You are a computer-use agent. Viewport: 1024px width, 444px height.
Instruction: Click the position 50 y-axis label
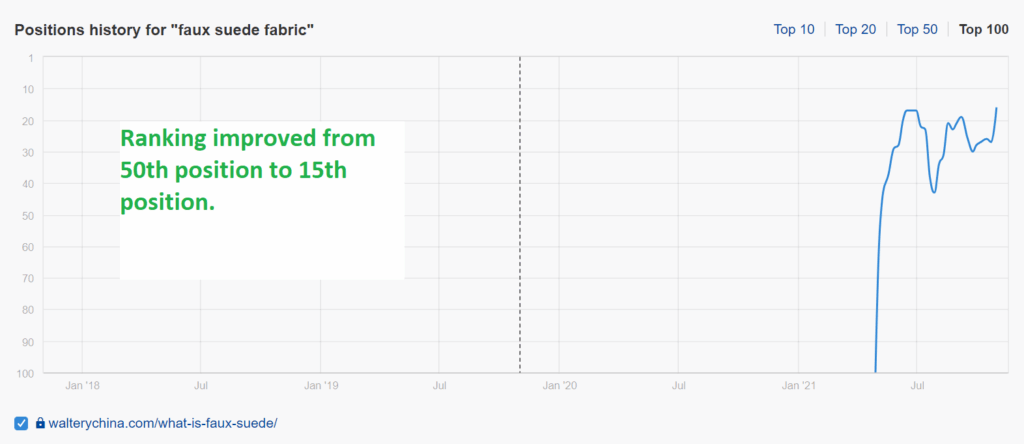coord(27,215)
